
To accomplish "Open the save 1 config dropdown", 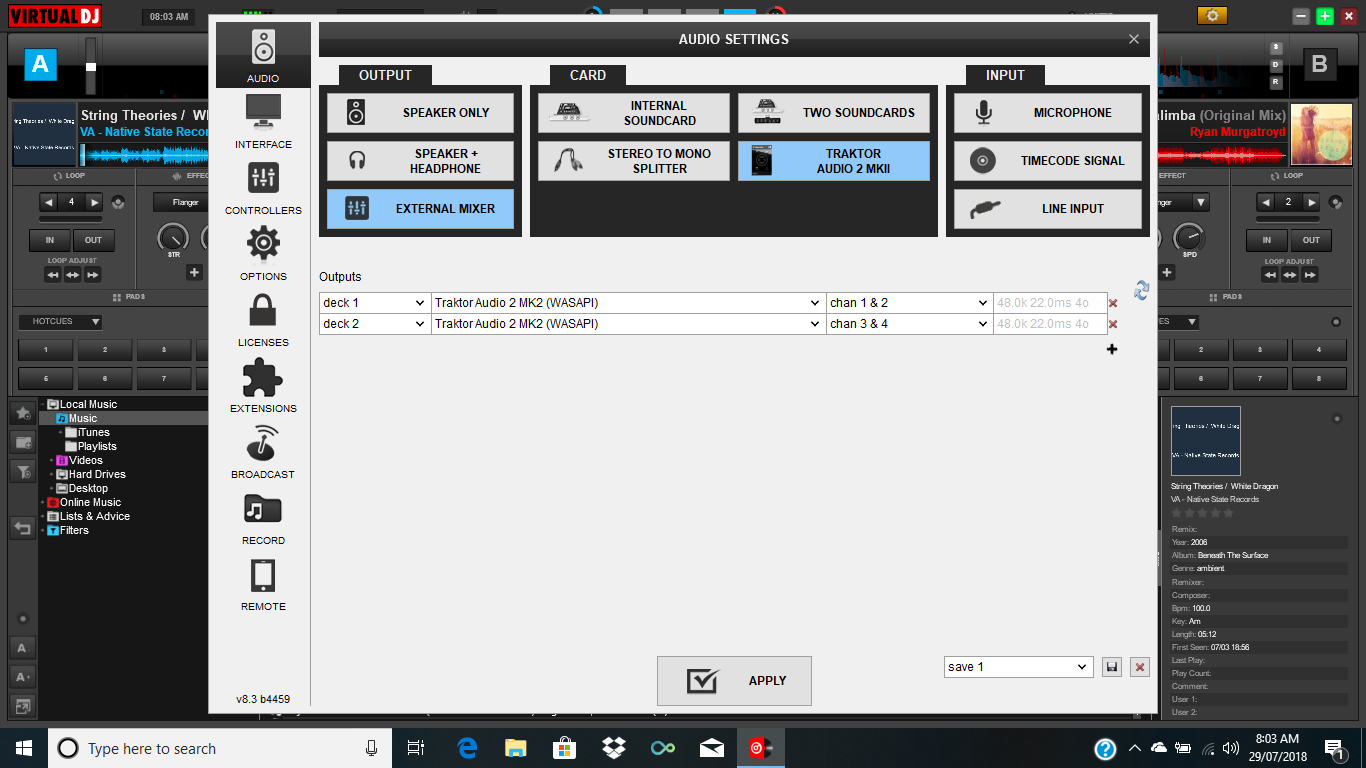I will coord(1019,667).
